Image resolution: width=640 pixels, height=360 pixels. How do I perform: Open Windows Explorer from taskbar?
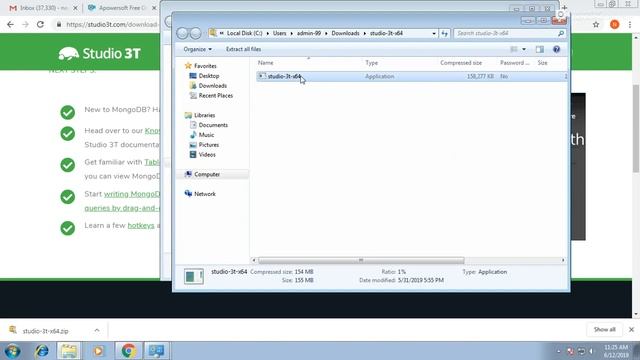click(x=69, y=351)
